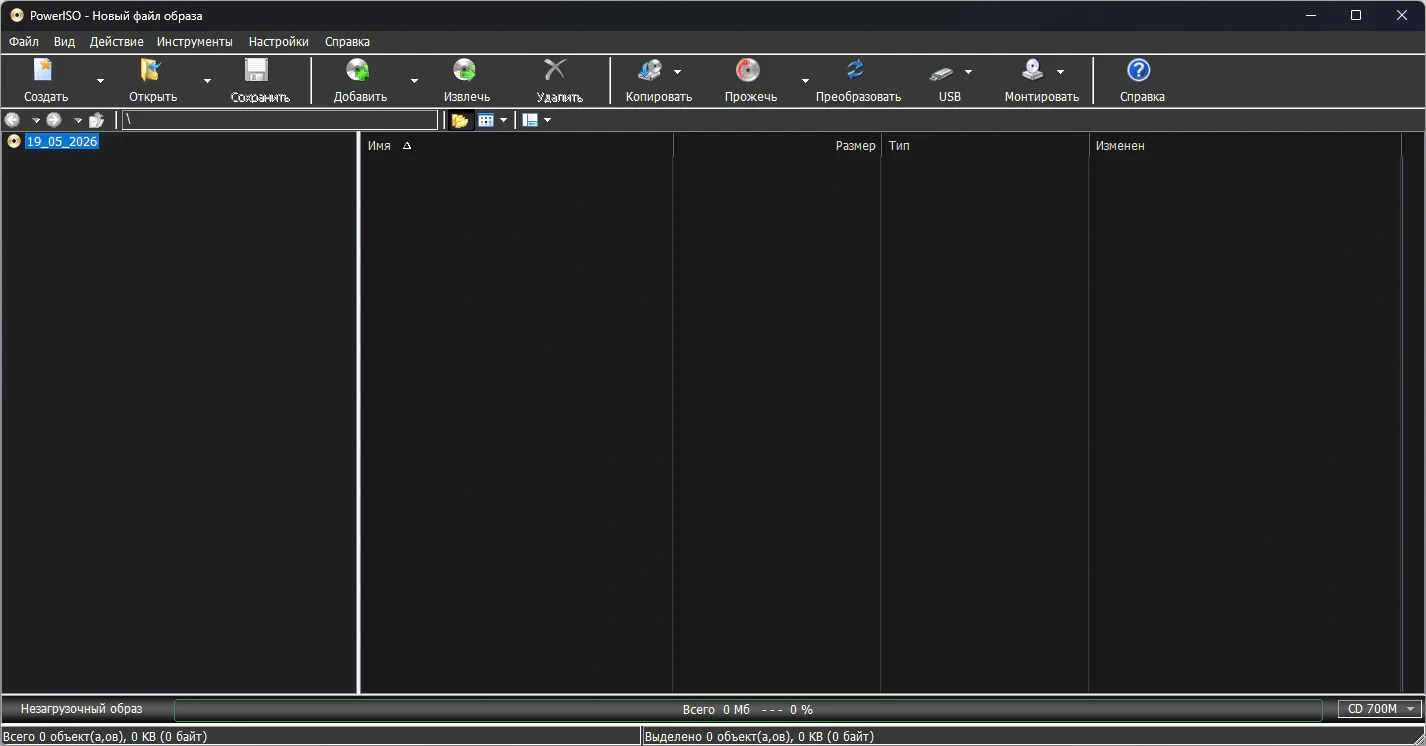Click the capacity bar showing Всего 0 Мб
The image size is (1426, 746).
748,710
